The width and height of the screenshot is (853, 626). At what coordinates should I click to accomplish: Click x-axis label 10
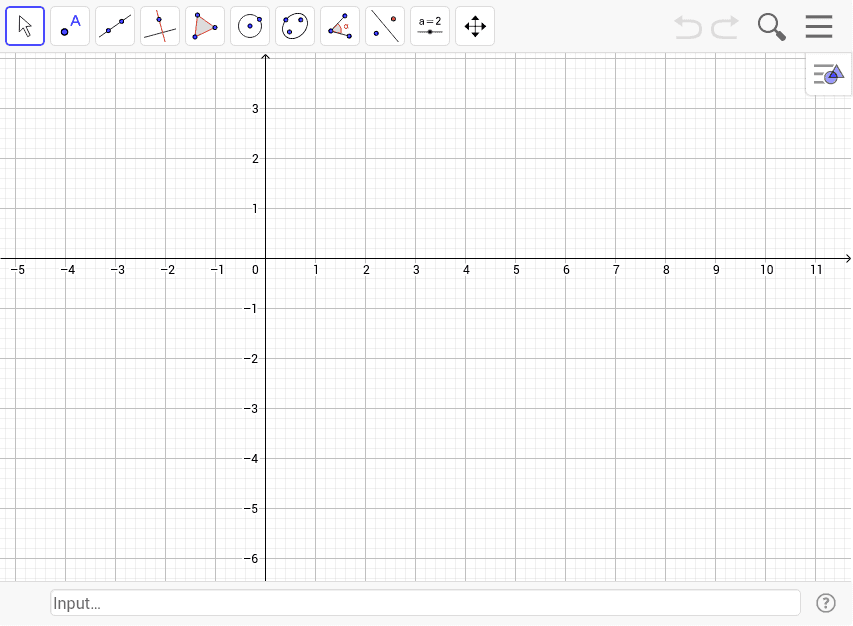[x=767, y=270]
